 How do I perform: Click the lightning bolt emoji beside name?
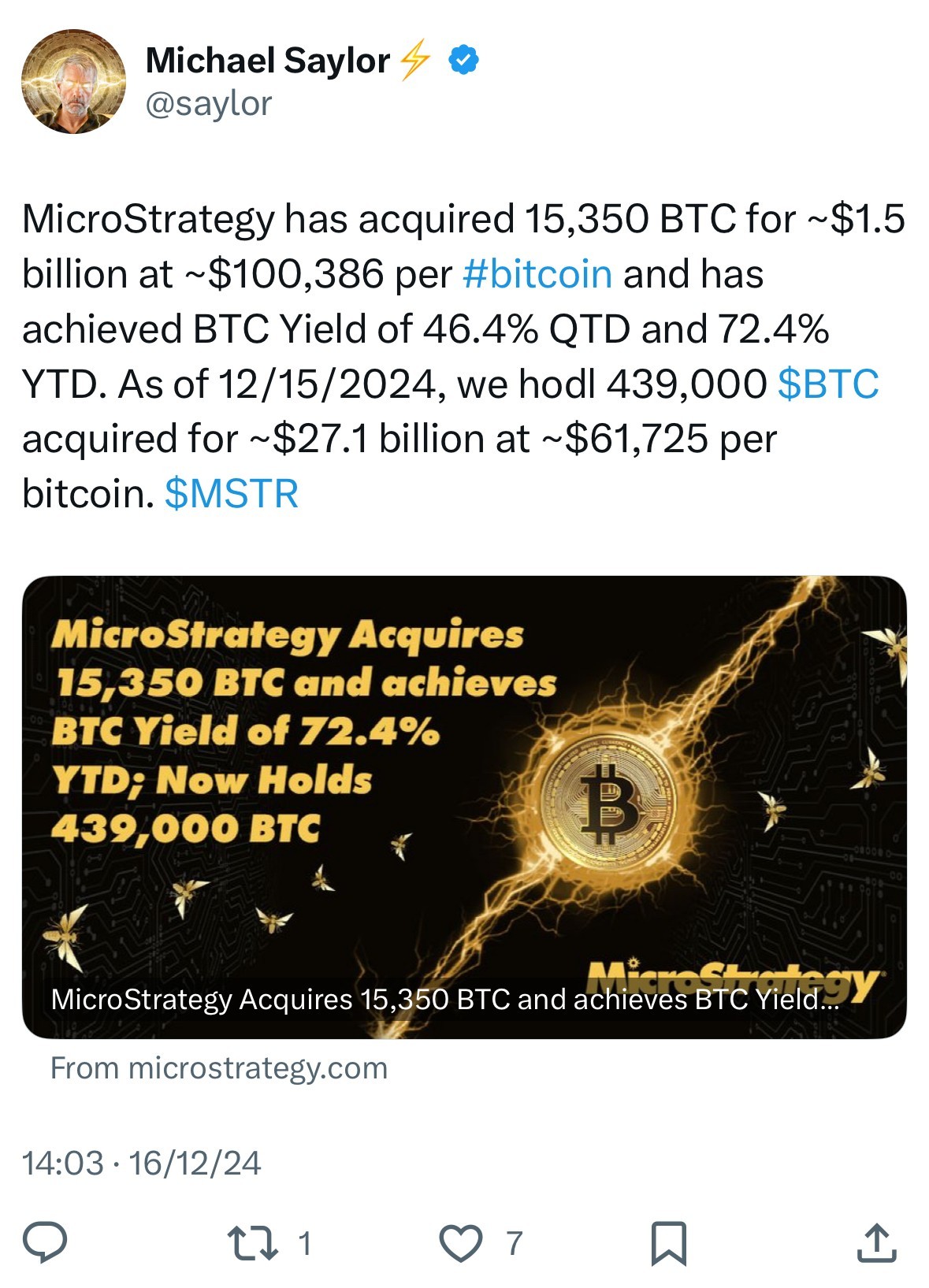click(415, 60)
